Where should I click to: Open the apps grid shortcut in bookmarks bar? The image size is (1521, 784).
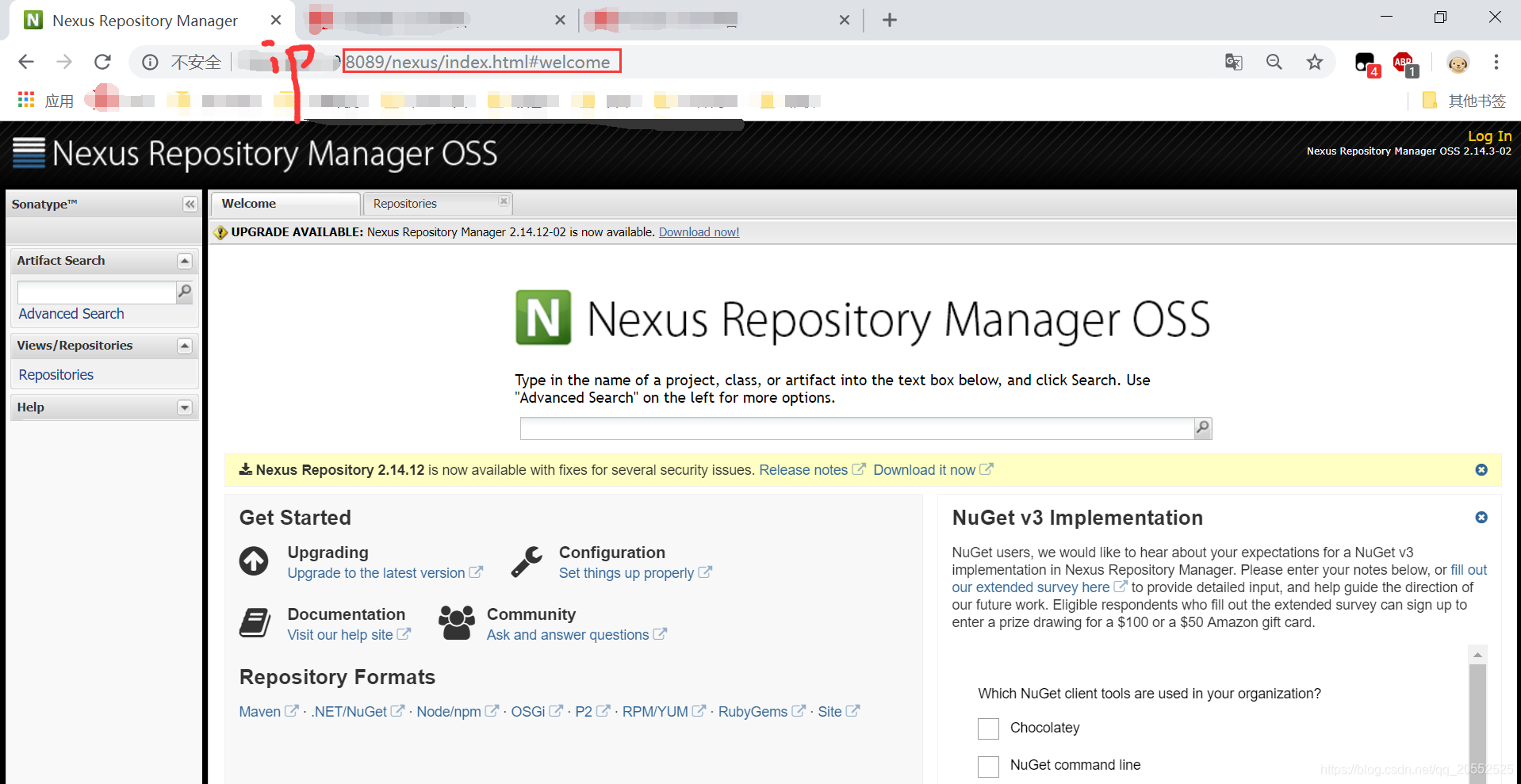coord(26,100)
